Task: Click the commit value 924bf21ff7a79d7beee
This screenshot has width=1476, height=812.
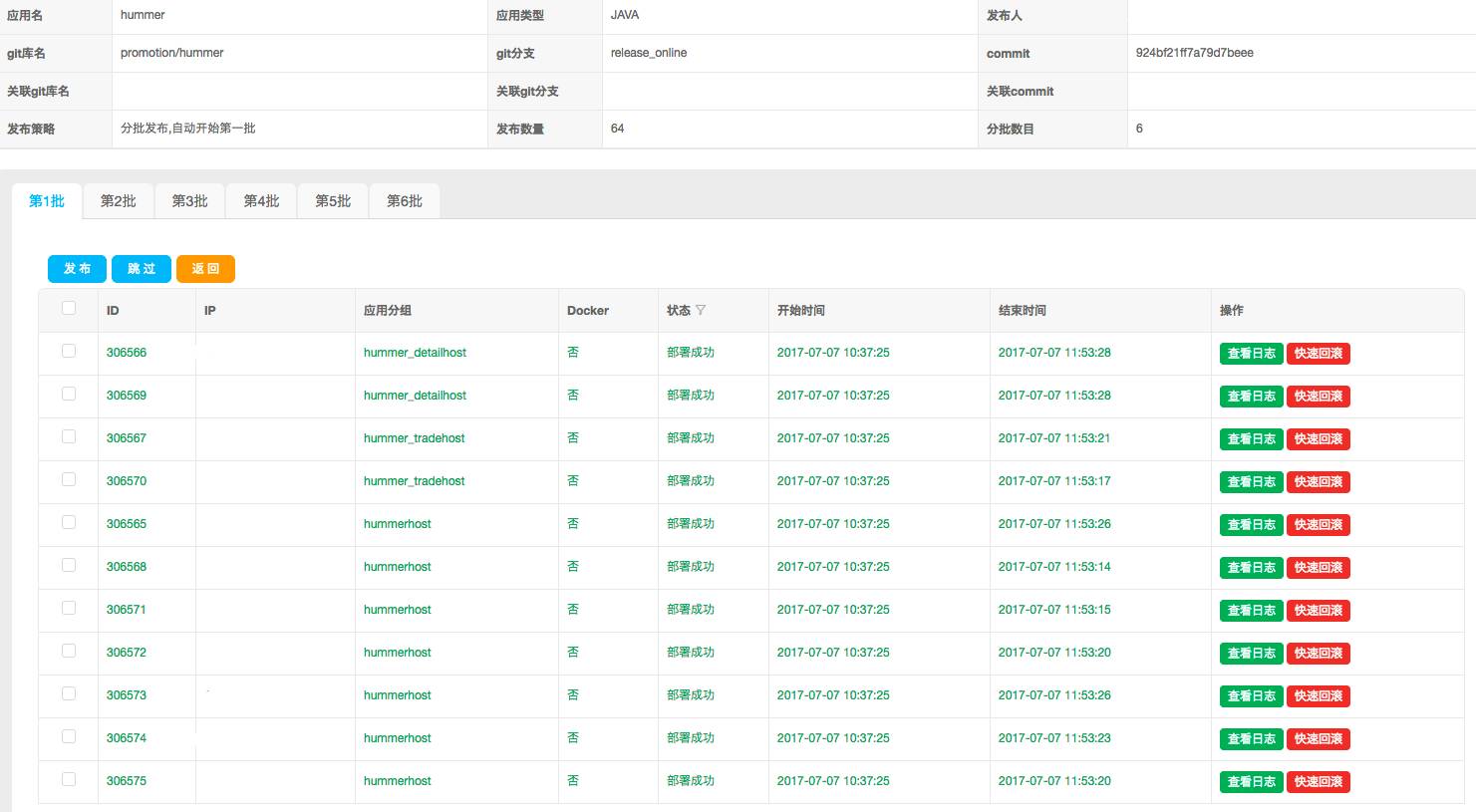Action: 1194,53
